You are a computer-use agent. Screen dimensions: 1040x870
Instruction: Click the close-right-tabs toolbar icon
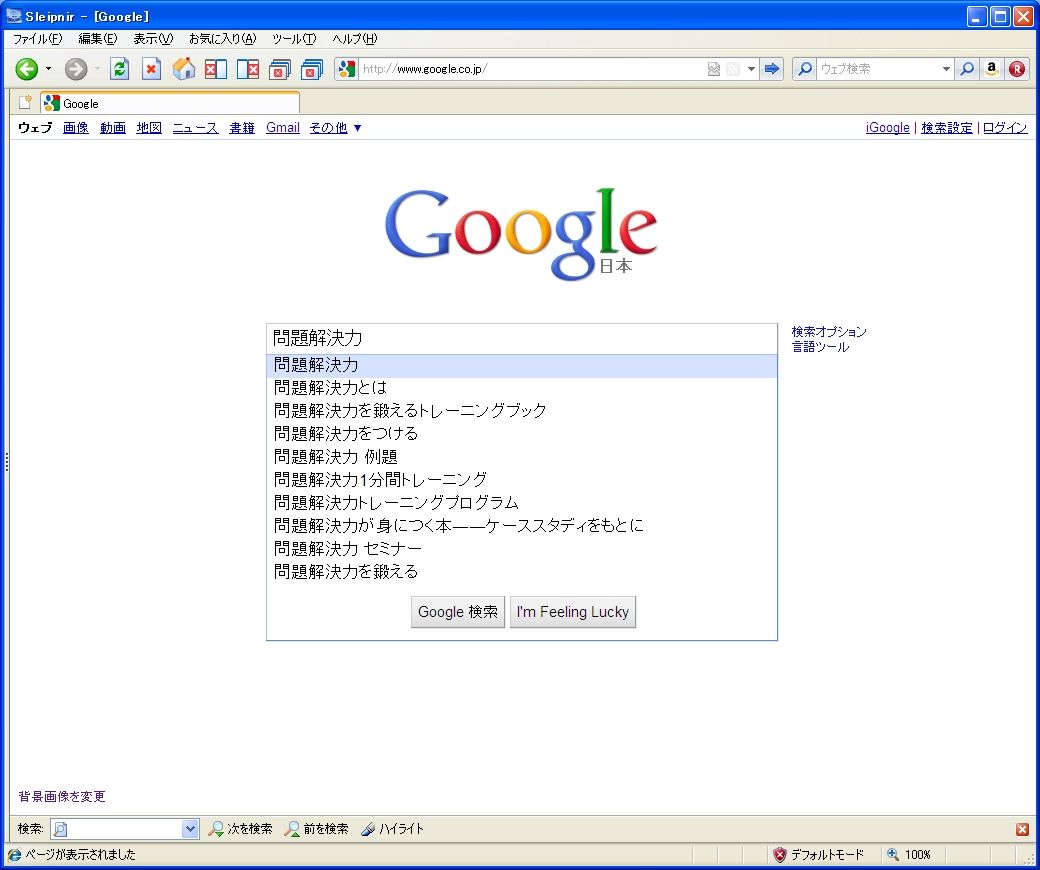click(247, 69)
